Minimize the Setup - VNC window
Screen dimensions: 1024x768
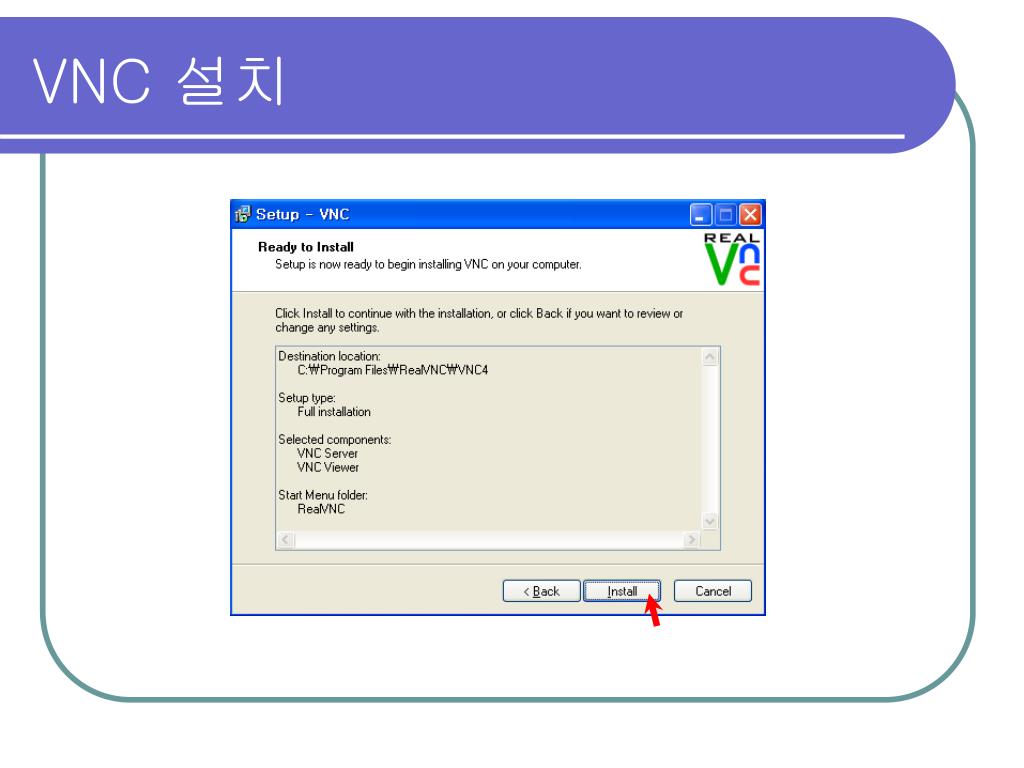pos(701,215)
